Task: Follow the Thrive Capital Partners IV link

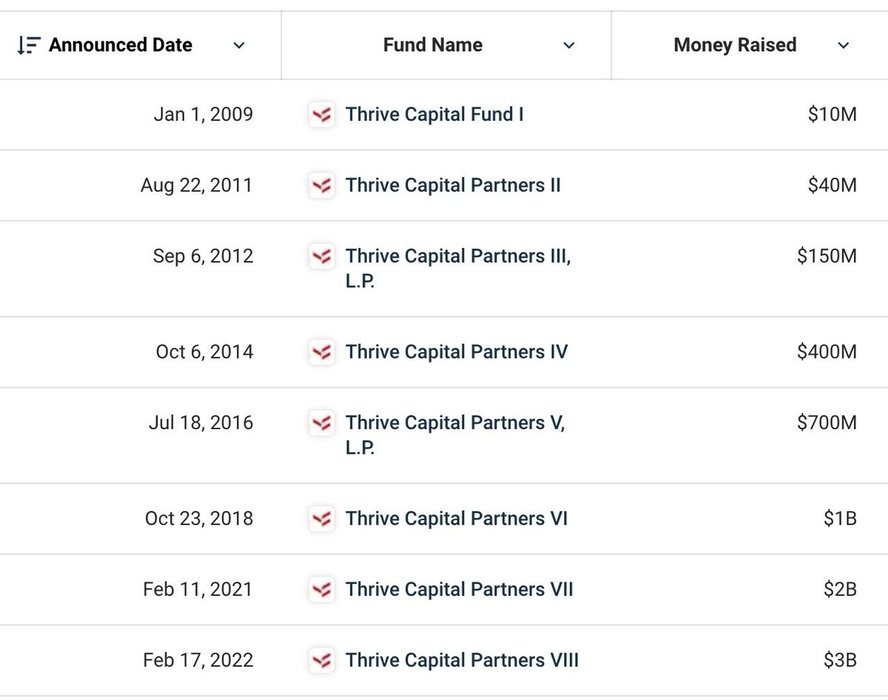Action: 456,352
